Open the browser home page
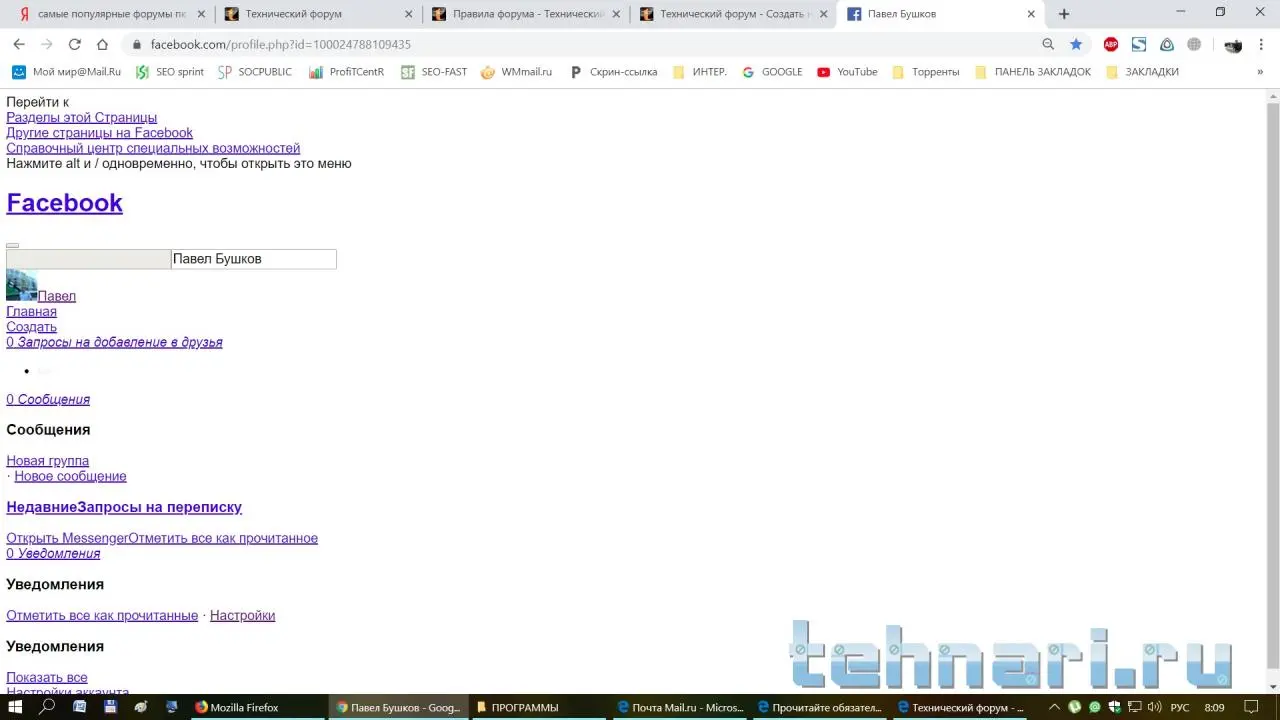 [102, 44]
